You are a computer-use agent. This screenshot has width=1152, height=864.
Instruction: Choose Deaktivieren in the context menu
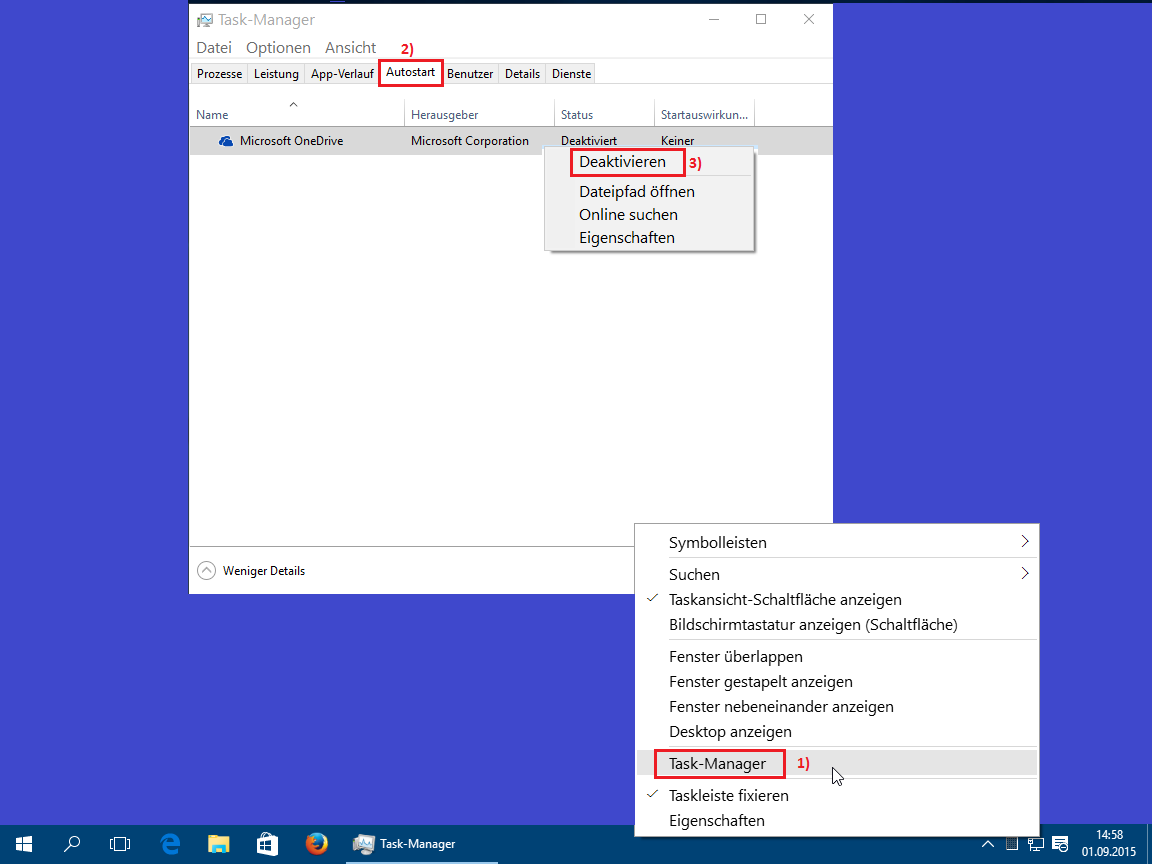pyautogui.click(x=622, y=162)
